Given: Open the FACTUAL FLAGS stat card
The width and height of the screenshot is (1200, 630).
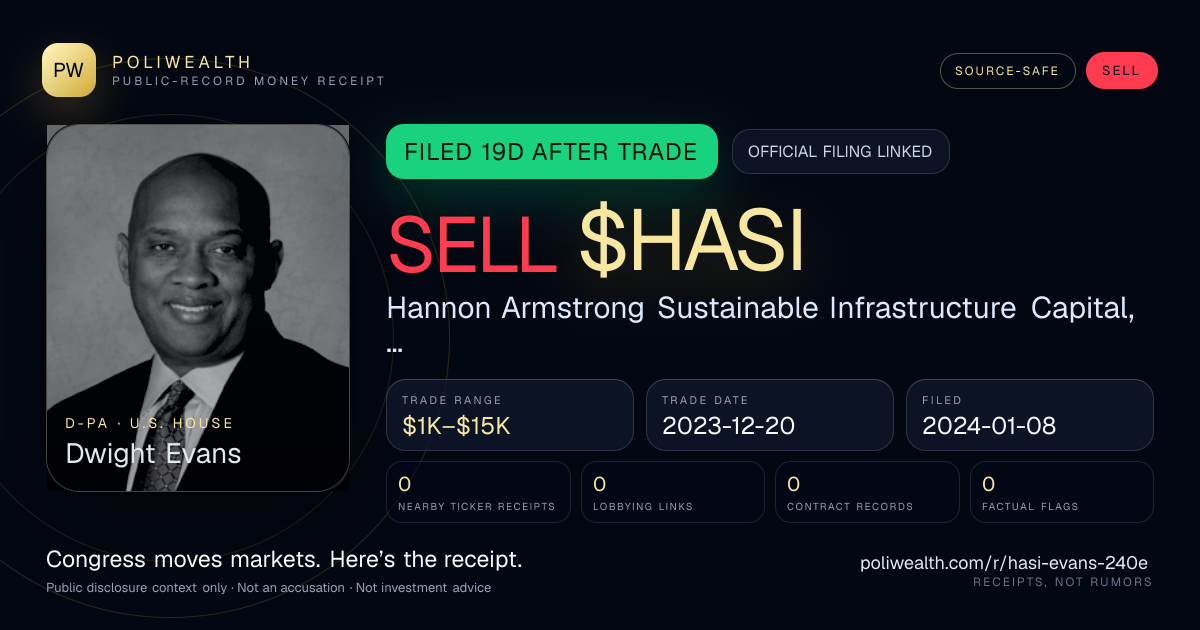Looking at the screenshot, I should tap(1061, 492).
